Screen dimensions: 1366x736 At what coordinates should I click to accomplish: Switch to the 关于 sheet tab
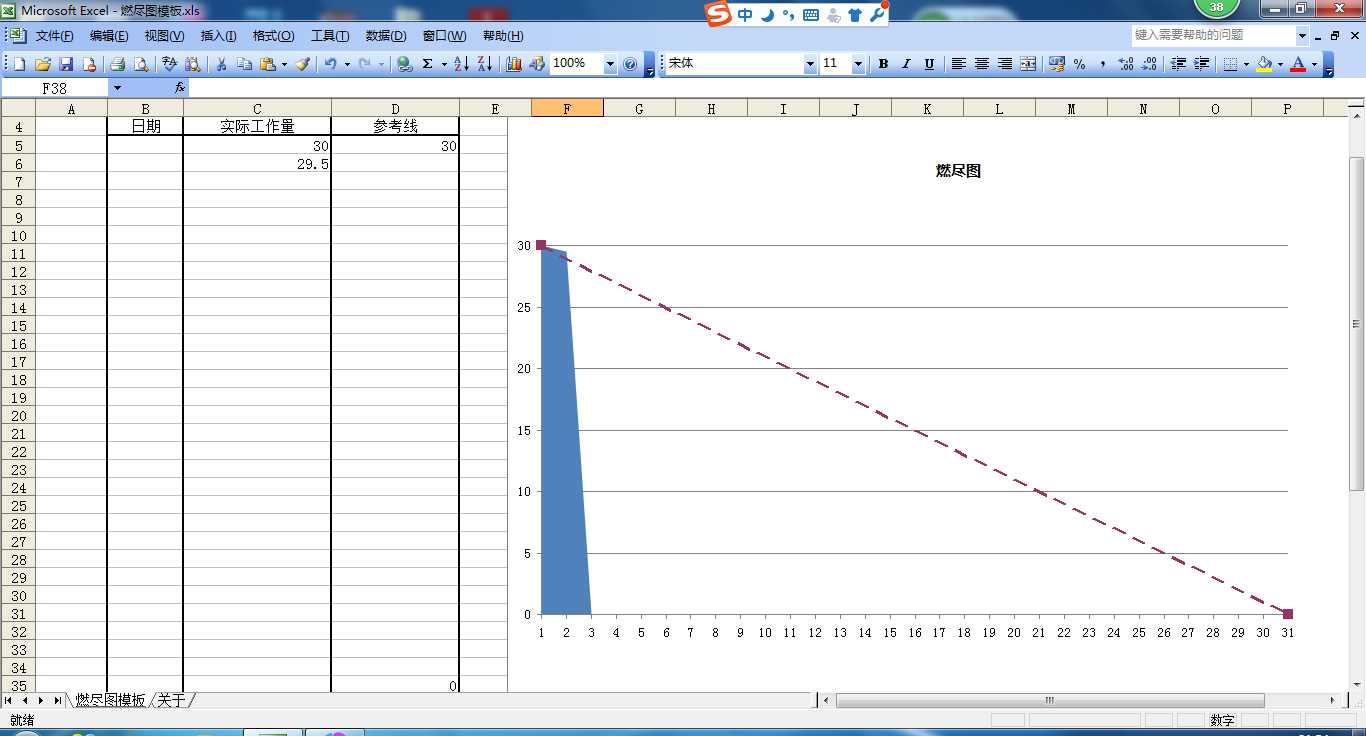coord(172,700)
